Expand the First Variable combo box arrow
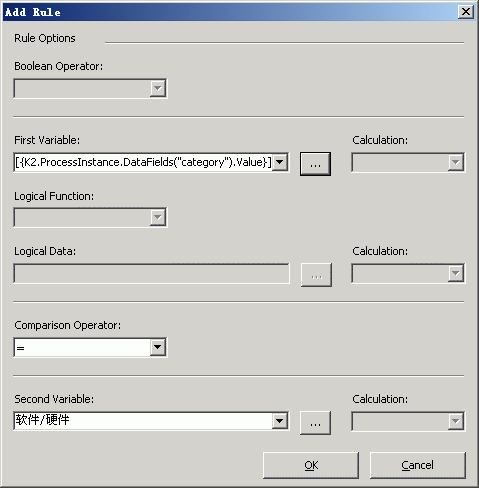Image resolution: width=479 pixels, height=488 pixels. tap(280, 162)
